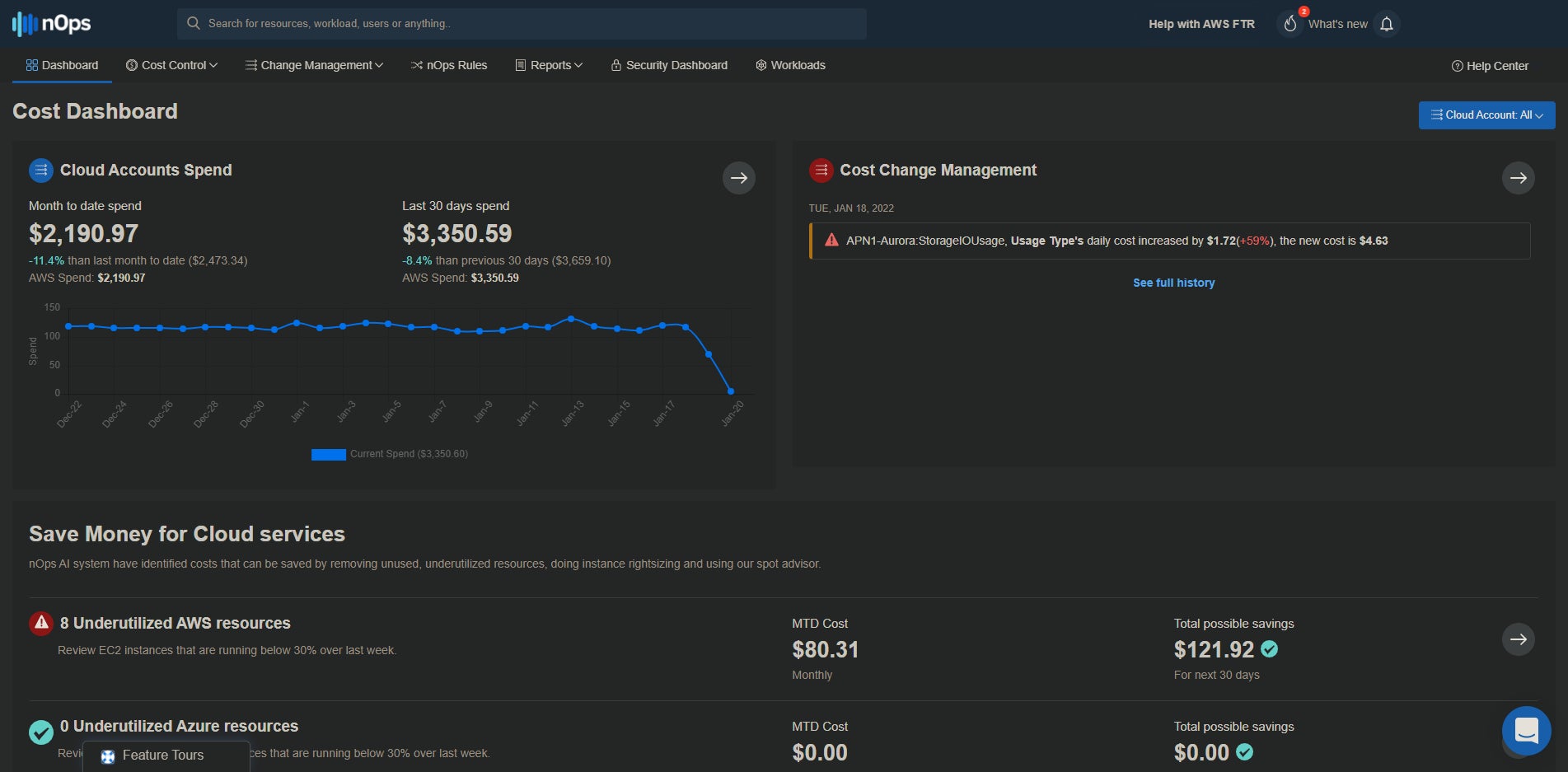Toggle the Current Spend legend swatch
Screen dimensions: 1568x772
tap(329, 454)
